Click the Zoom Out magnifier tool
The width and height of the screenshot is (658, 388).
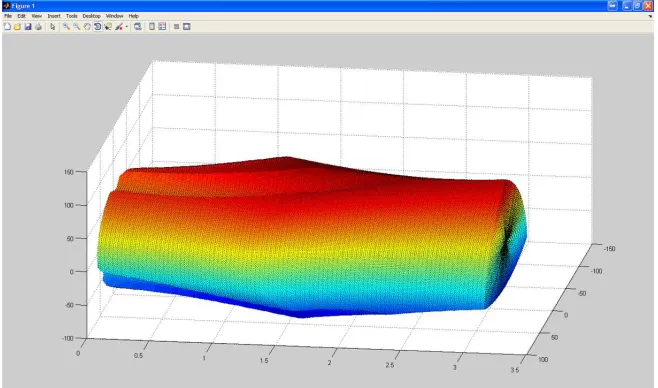pyautogui.click(x=77, y=27)
